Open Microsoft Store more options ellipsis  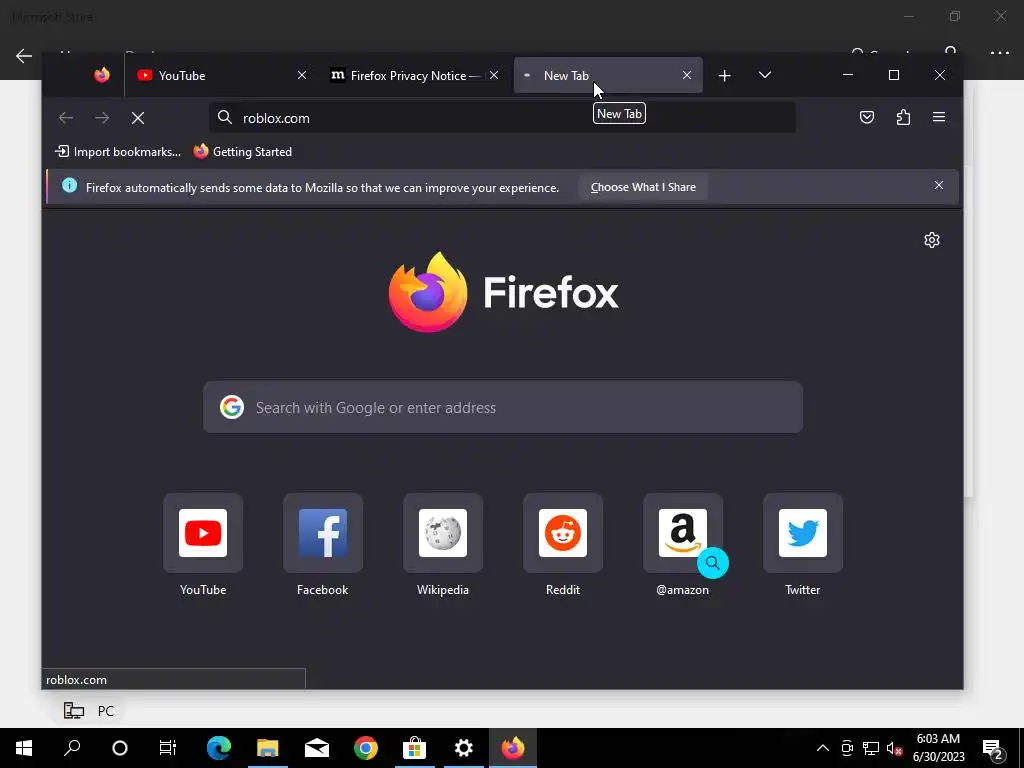pos(1000,54)
